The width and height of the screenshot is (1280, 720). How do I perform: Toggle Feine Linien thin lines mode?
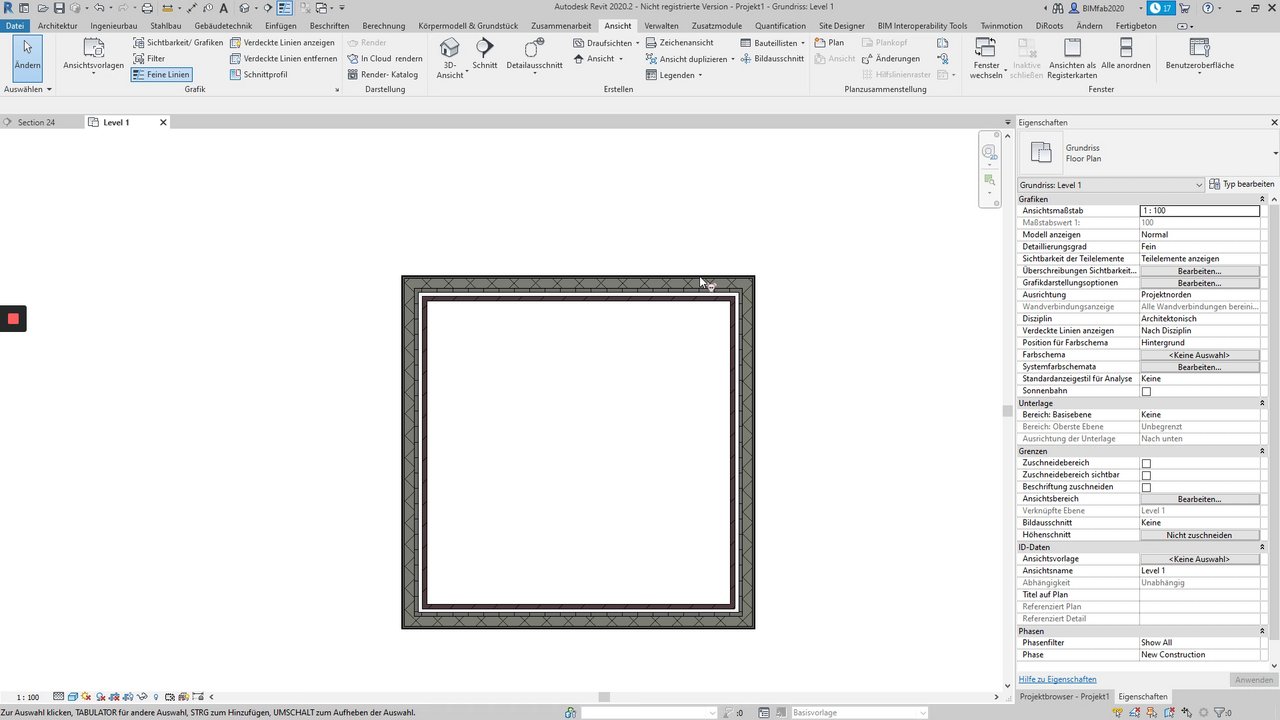tap(160, 75)
